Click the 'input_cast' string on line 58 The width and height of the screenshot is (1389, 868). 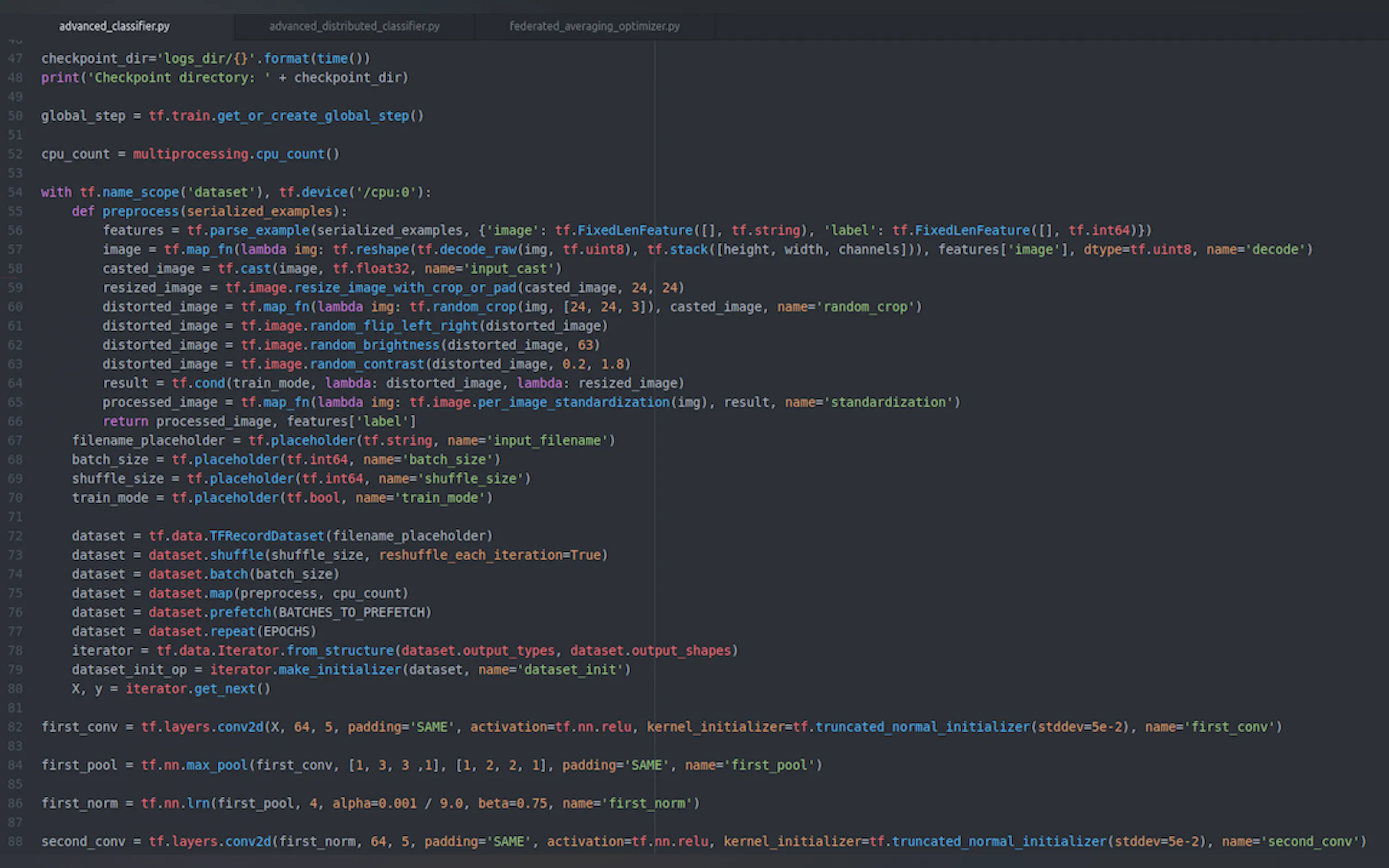509,269
